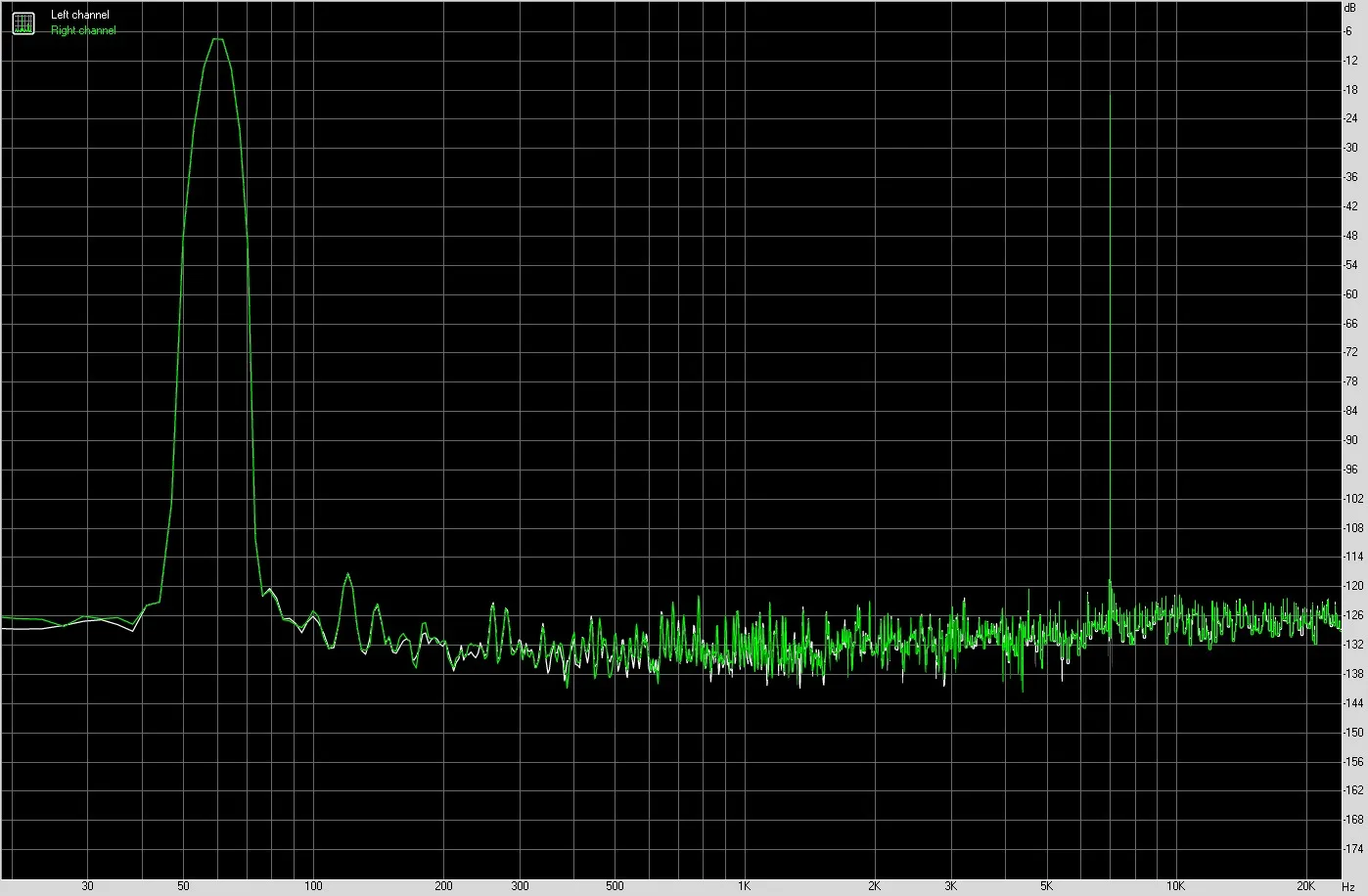Click the spectrum graph legend icon
Image resolution: width=1368 pixels, height=896 pixels.
23,22
